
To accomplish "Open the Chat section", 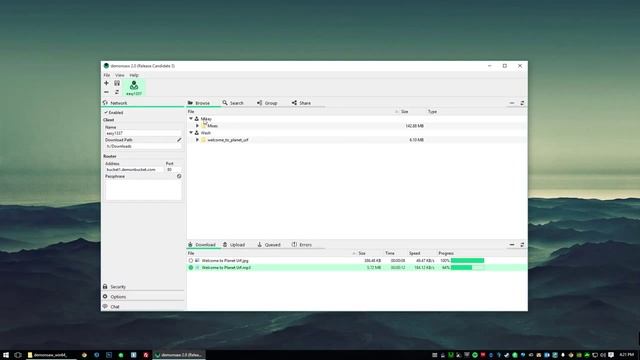I will point(143,307).
